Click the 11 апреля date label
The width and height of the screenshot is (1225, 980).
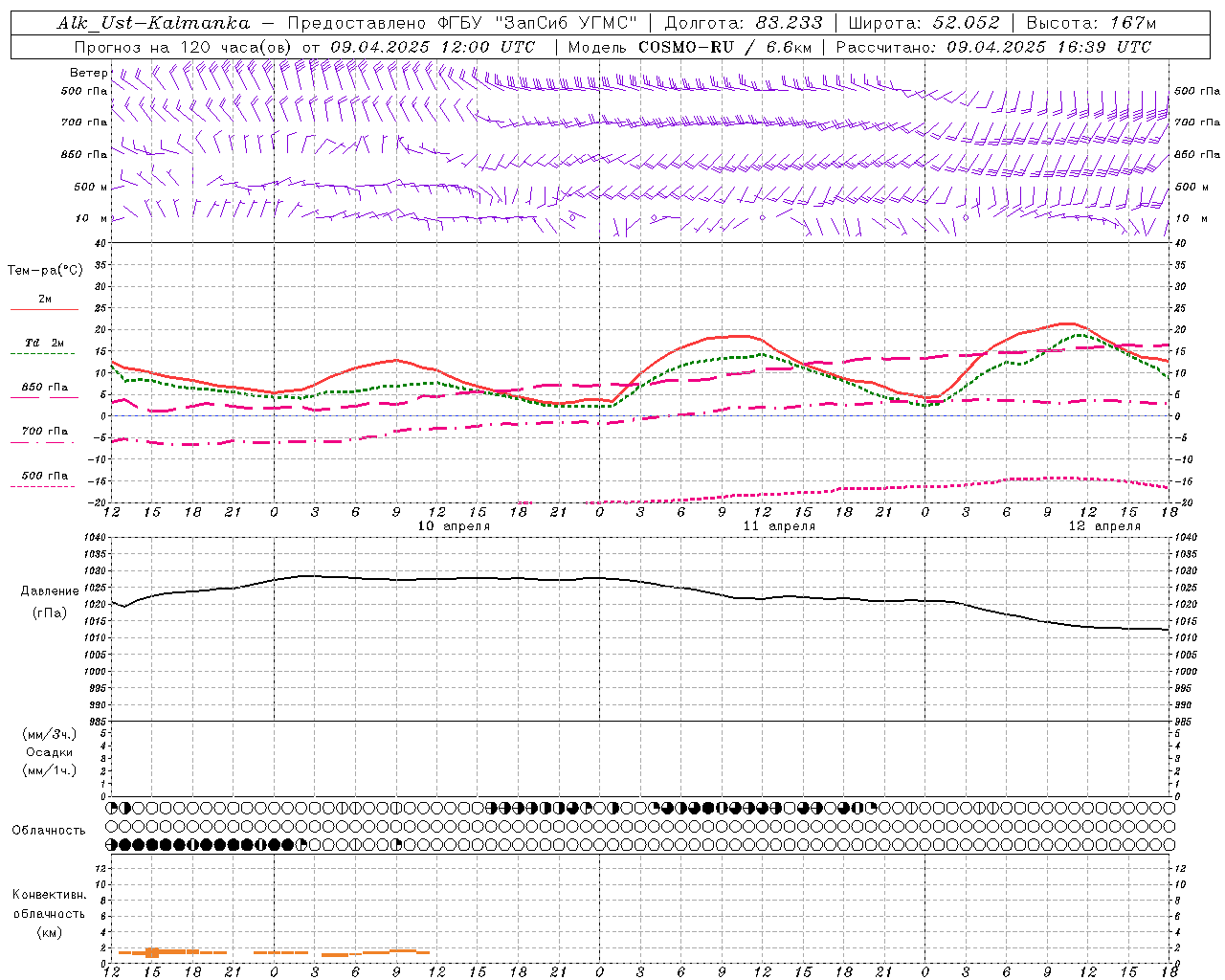click(780, 526)
